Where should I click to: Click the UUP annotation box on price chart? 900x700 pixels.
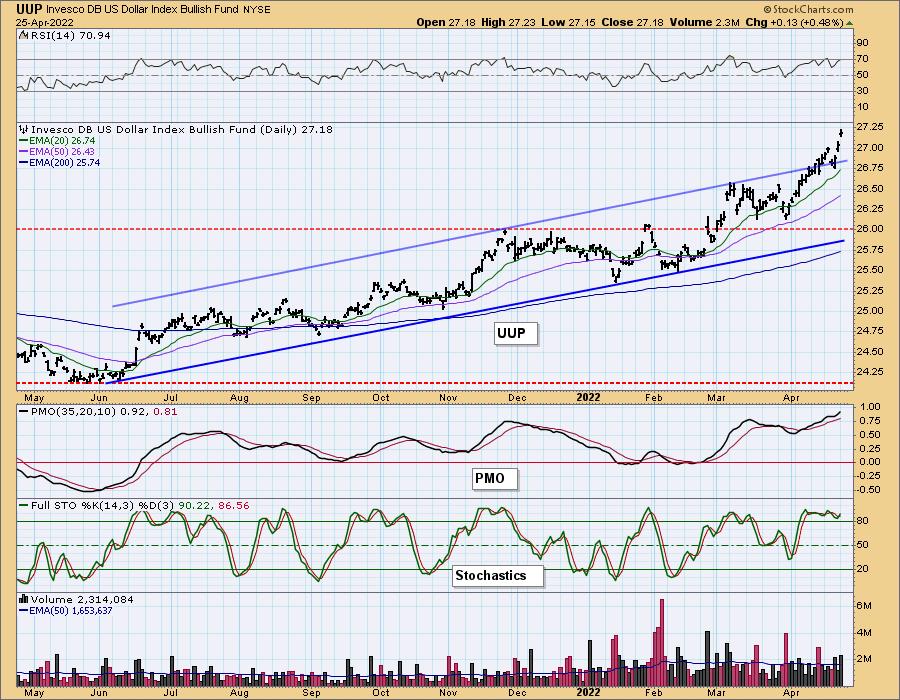(516, 333)
